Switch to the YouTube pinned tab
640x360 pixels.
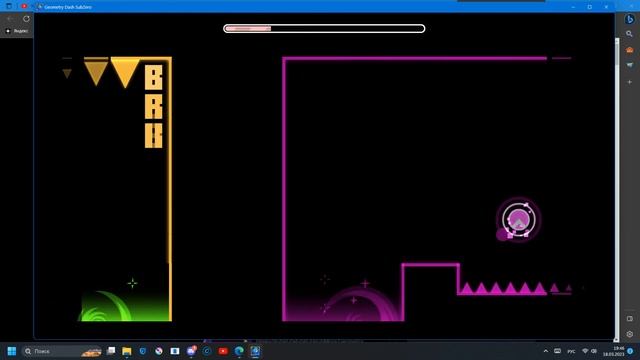click(24, 7)
